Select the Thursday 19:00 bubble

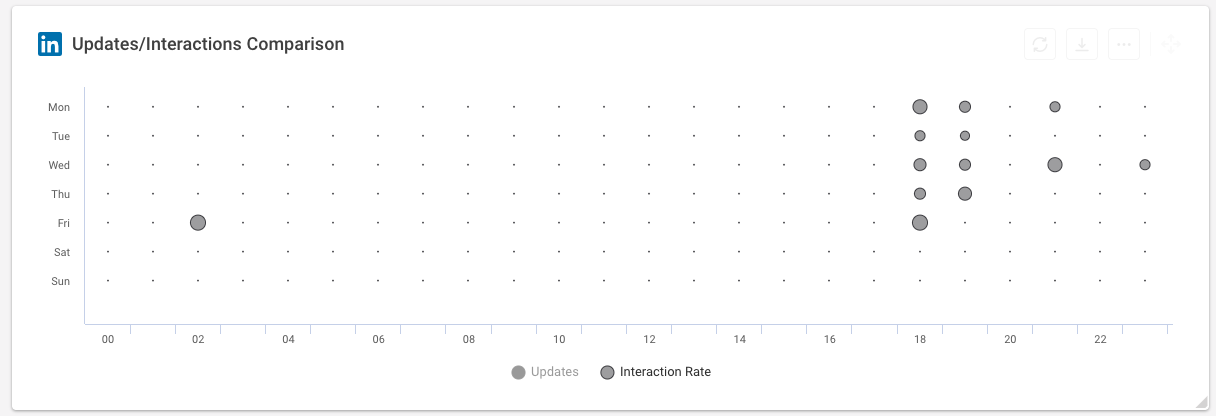coord(965,193)
